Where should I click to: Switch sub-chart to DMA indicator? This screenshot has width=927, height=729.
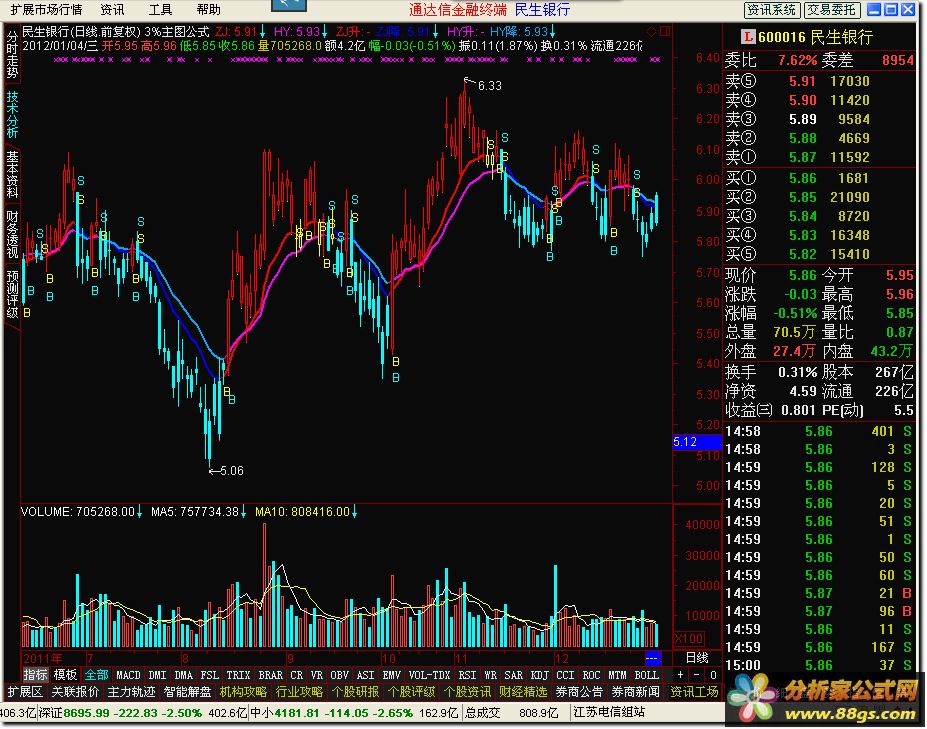tap(183, 675)
